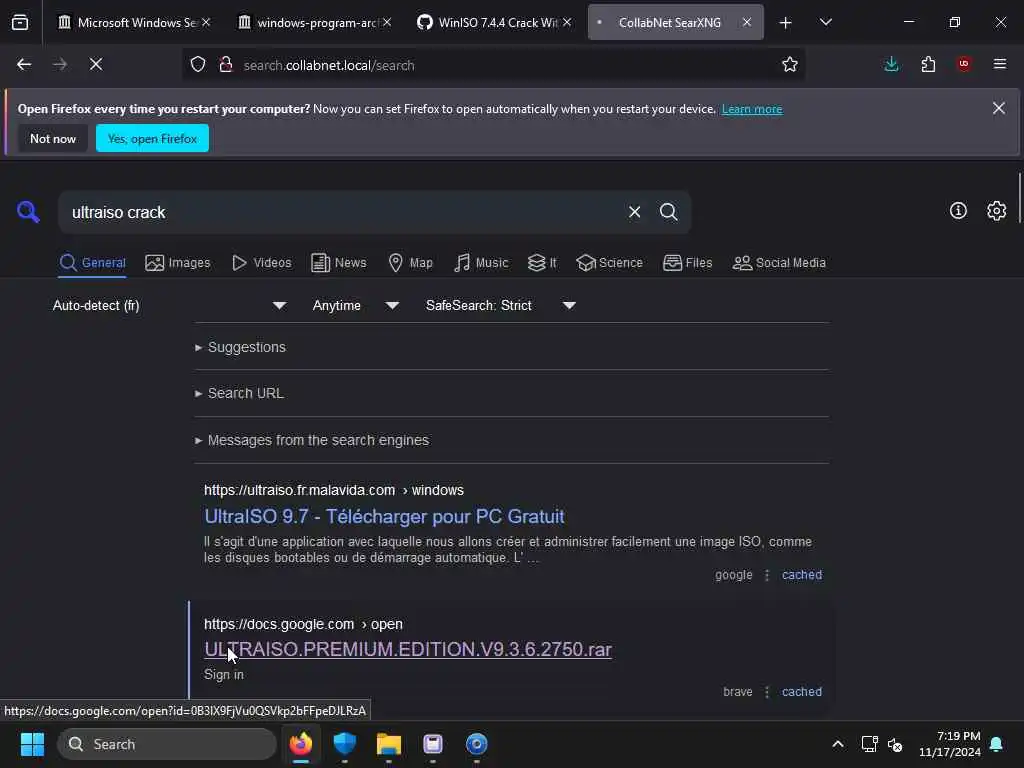1024x768 pixels.
Task: Expand the Suggestions section
Action: point(240,347)
